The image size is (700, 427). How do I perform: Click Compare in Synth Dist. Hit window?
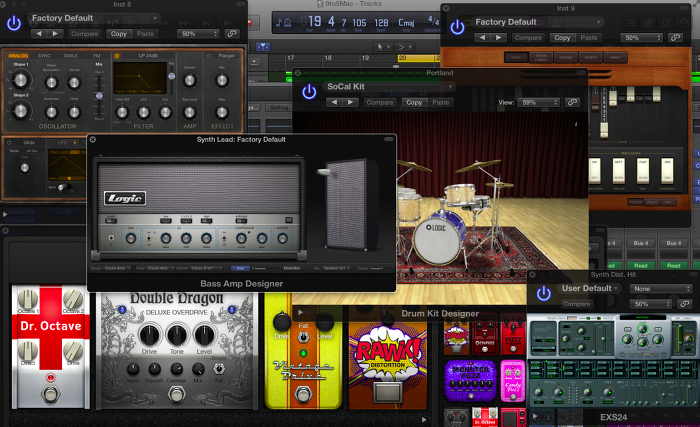point(577,304)
